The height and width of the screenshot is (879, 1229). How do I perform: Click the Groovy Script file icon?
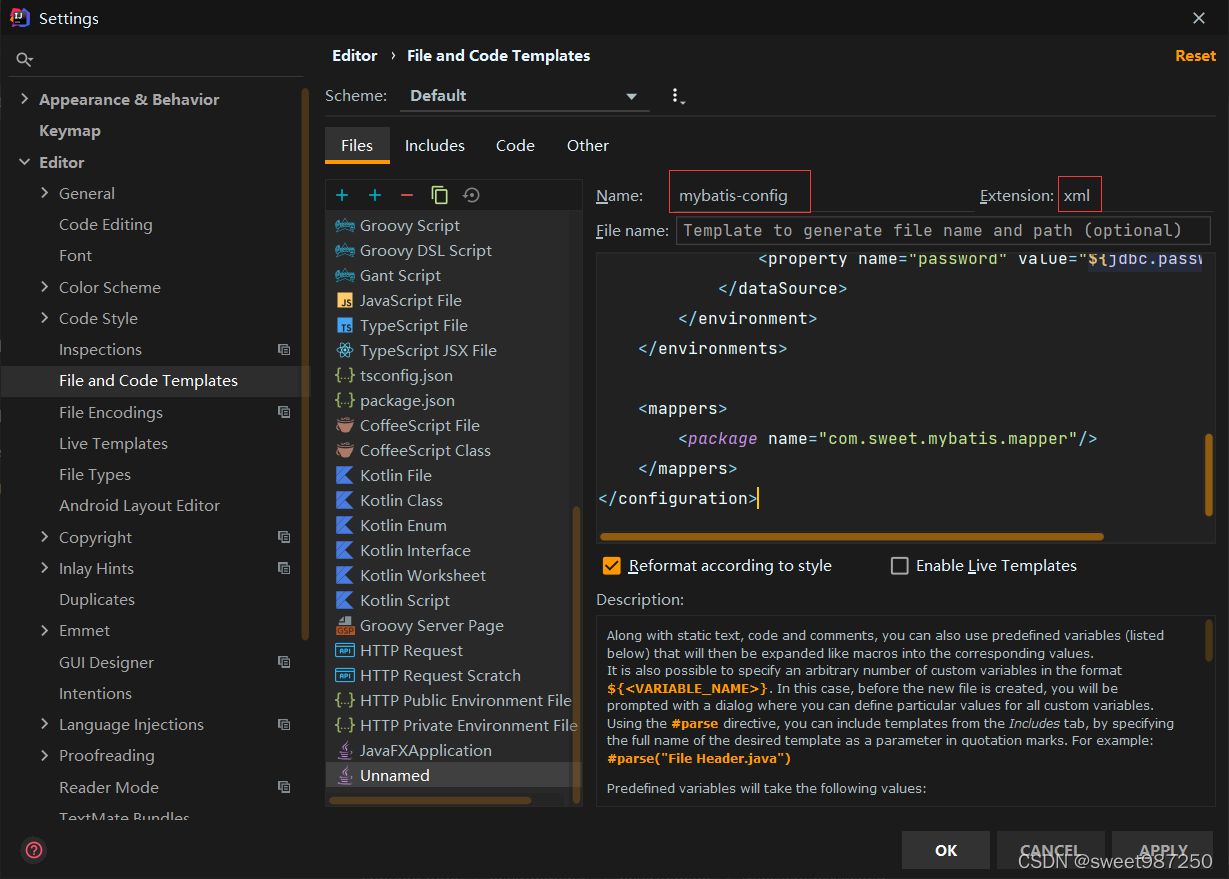(345, 225)
